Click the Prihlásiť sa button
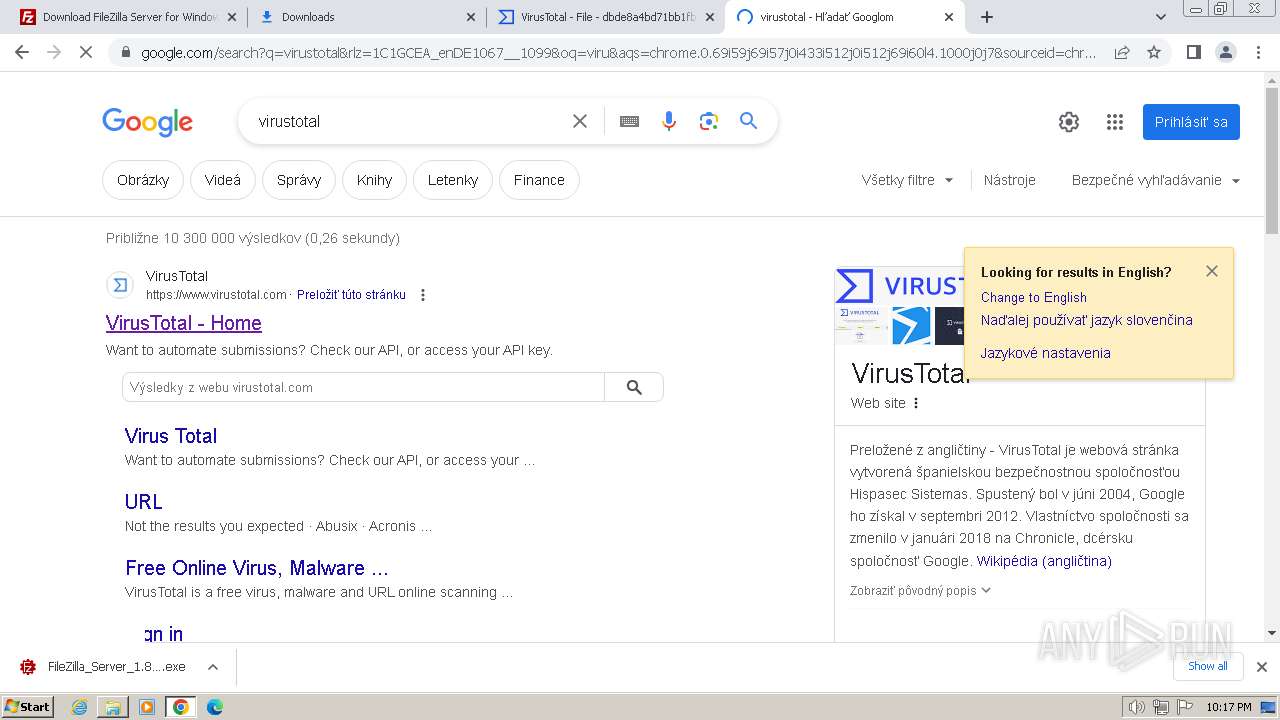 [1191, 122]
